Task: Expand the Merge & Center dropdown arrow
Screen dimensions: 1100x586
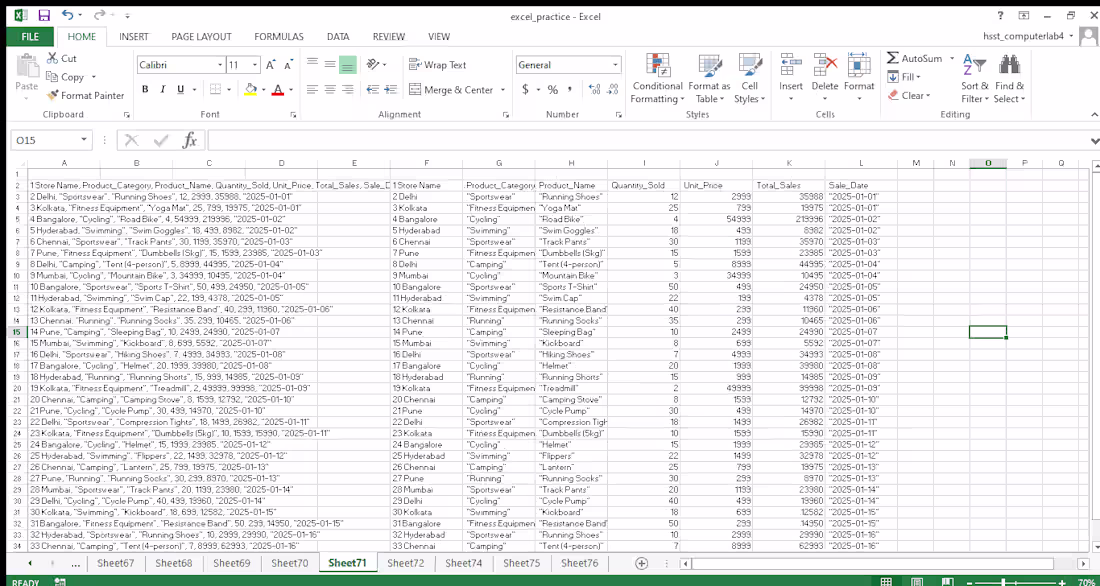Action: (502, 90)
